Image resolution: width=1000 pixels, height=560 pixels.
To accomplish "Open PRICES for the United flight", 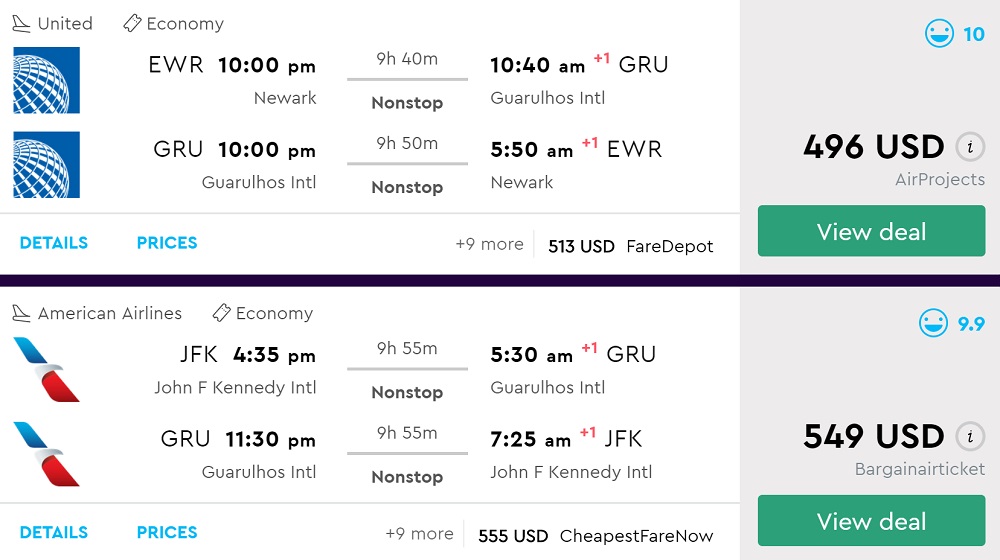I will tap(167, 243).
